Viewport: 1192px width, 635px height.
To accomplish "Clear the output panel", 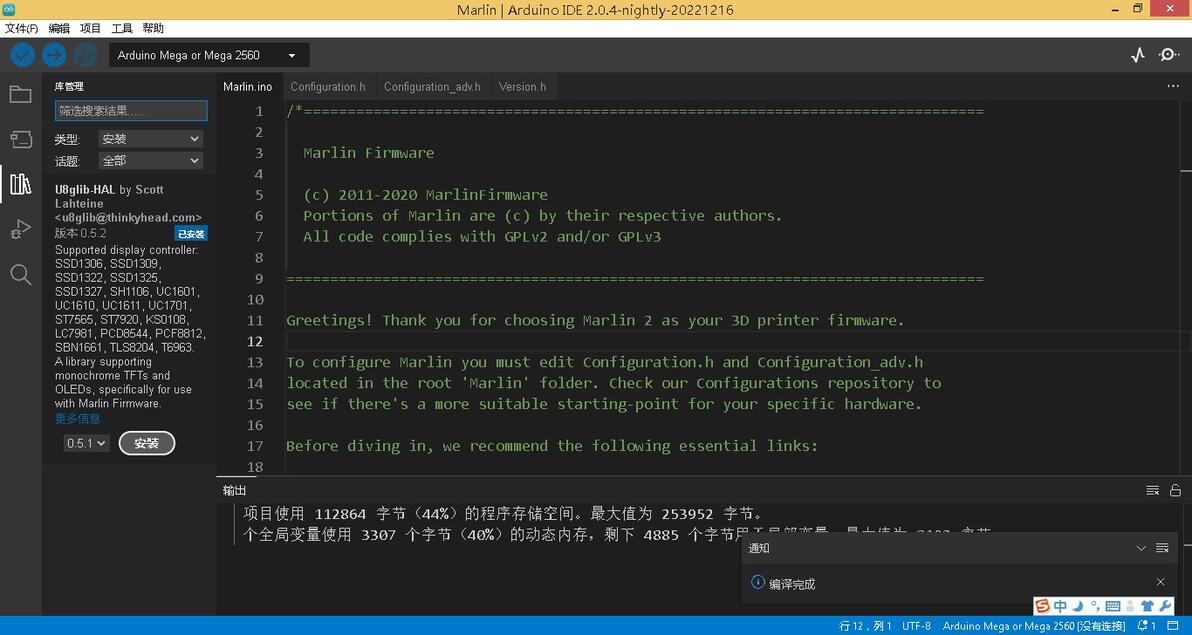I will point(1152,491).
